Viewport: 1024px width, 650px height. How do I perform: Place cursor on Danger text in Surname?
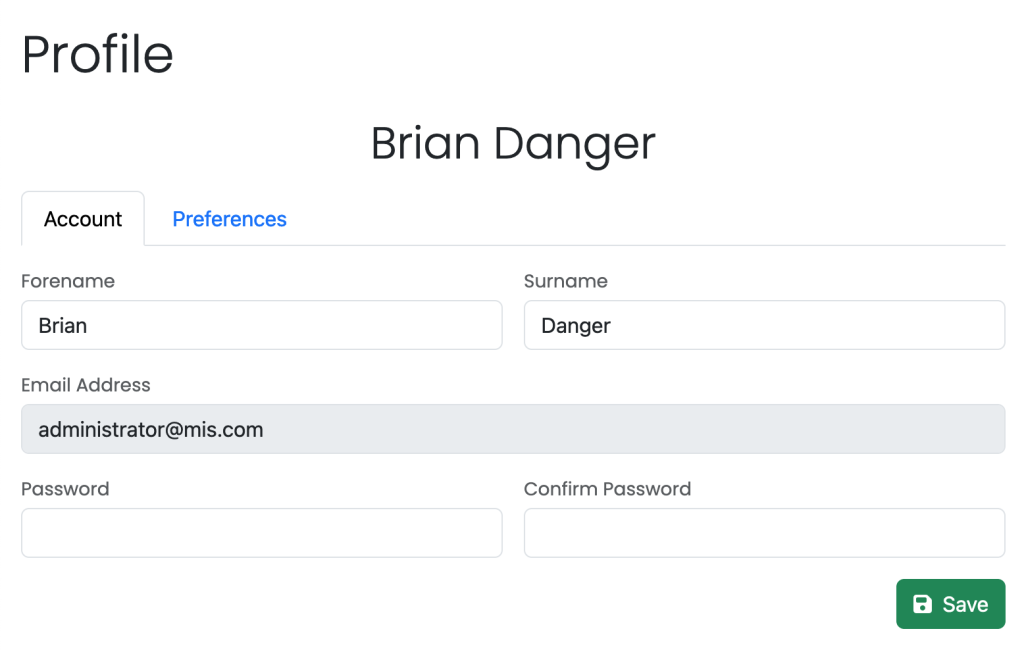pos(576,326)
